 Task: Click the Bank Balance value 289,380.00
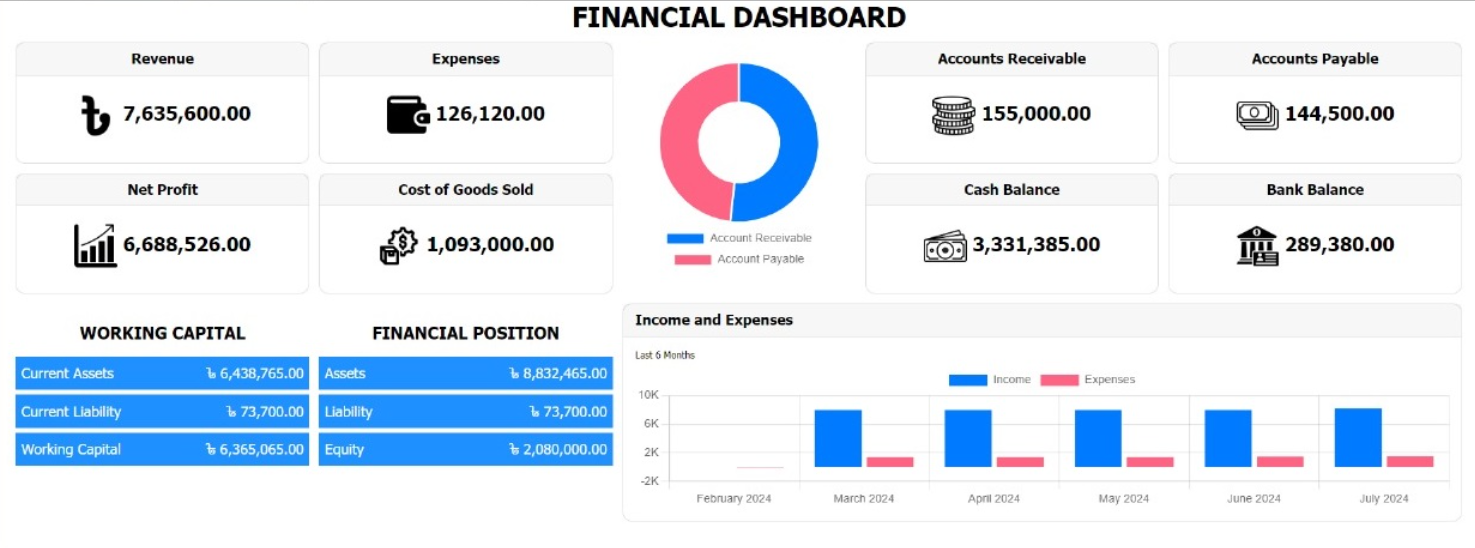(1339, 245)
